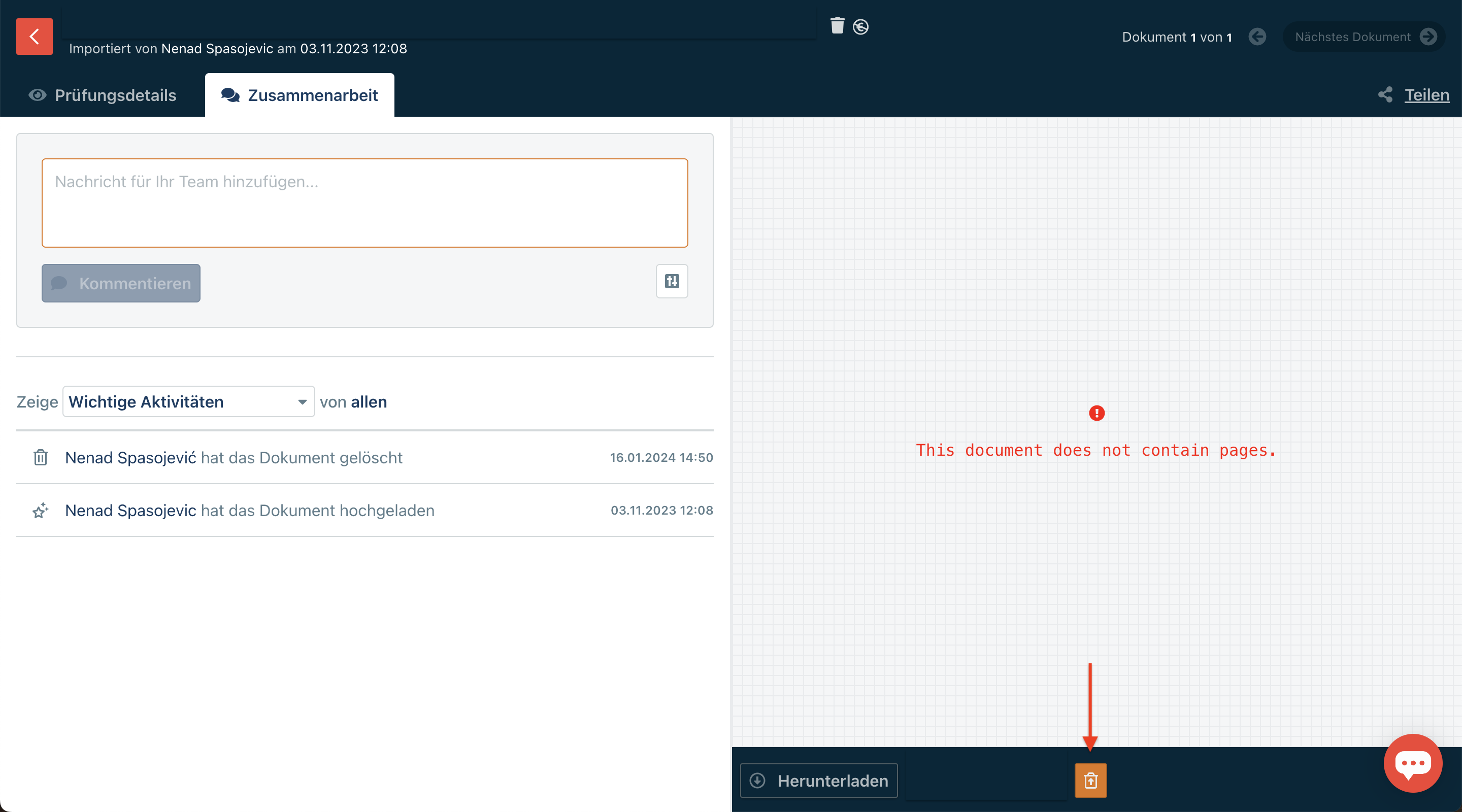This screenshot has height=812, width=1462.
Task: Toggle the eye icon on Prüfungsdetails
Action: pyautogui.click(x=37, y=95)
